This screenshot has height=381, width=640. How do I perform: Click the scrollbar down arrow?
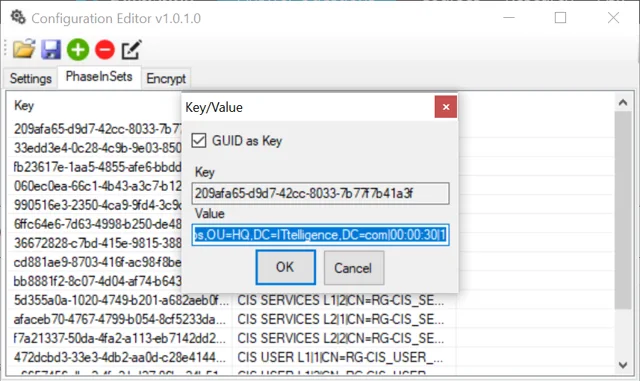coord(623,365)
